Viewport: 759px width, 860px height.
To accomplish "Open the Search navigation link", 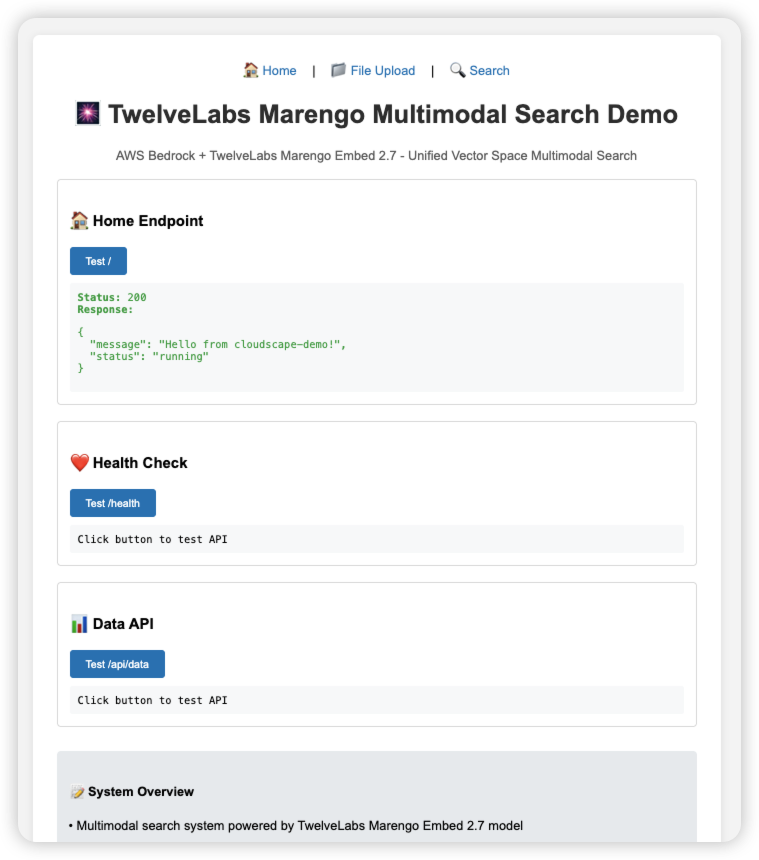I will point(489,71).
